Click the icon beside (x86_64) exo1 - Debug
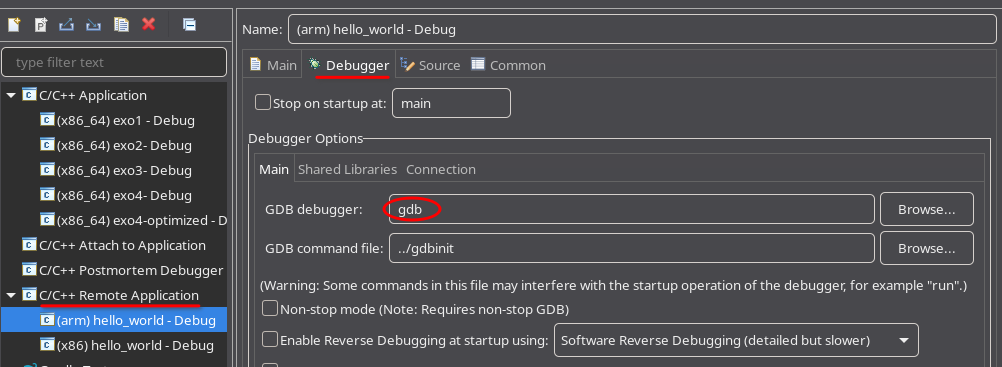The image size is (1002, 367). click(47, 120)
